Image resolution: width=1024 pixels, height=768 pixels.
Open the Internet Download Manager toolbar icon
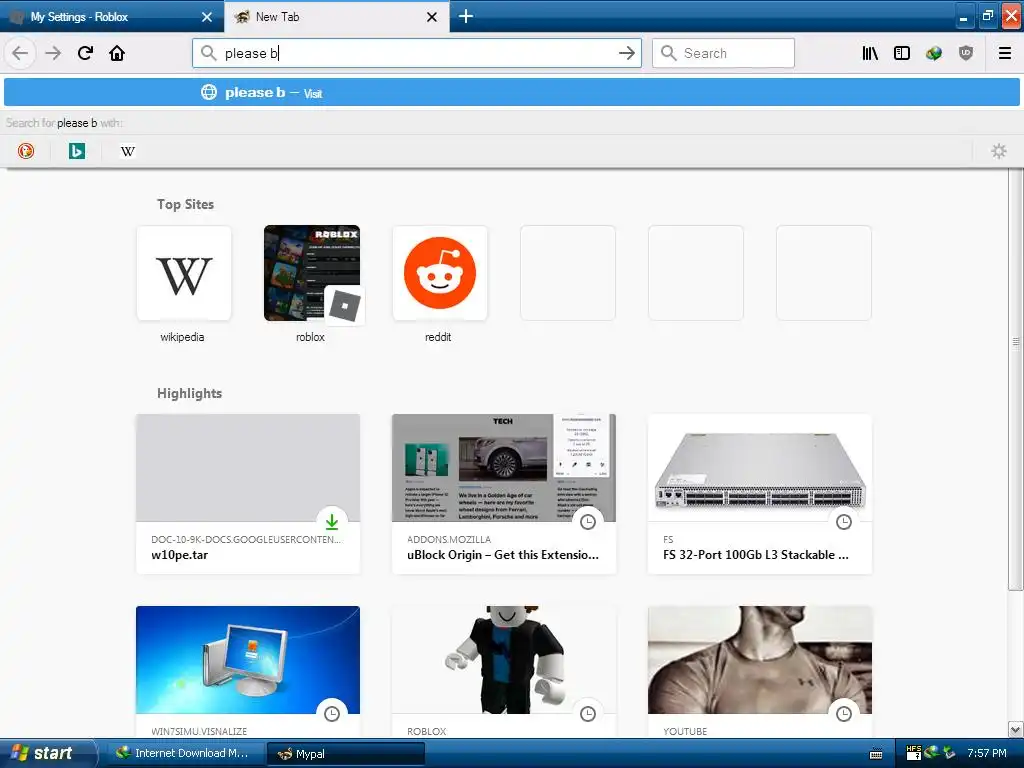pos(934,53)
